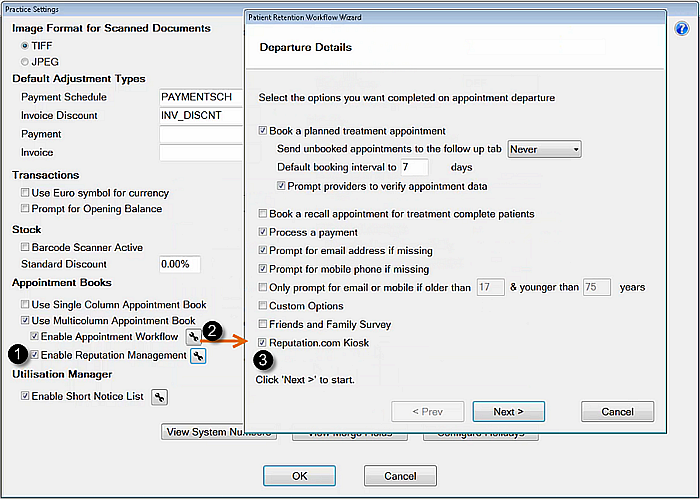Open the Send unbooked appointments 'Never' dropdown
This screenshot has width=700, height=499.
click(545, 149)
